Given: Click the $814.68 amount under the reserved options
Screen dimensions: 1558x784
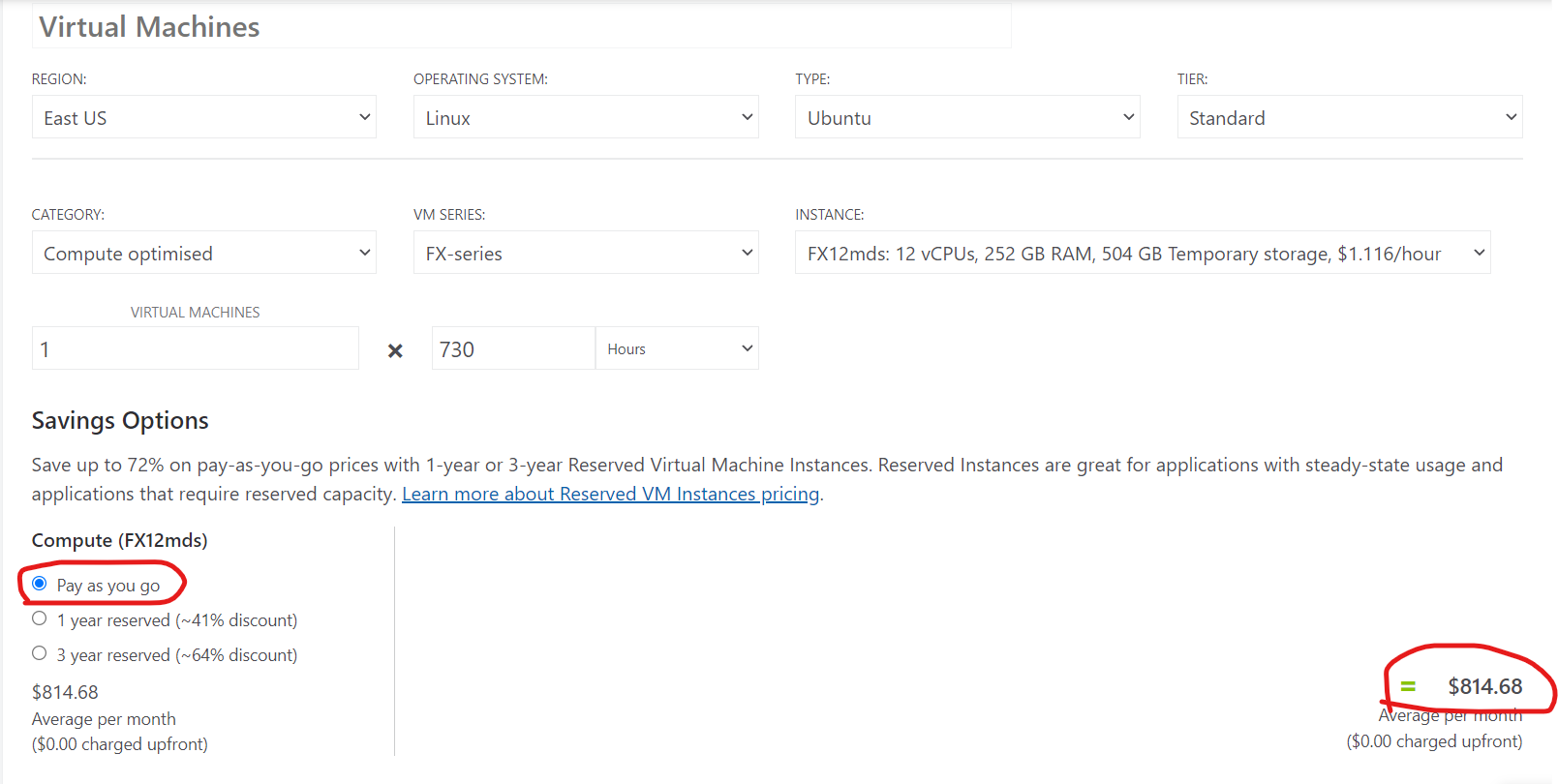Looking at the screenshot, I should (65, 692).
